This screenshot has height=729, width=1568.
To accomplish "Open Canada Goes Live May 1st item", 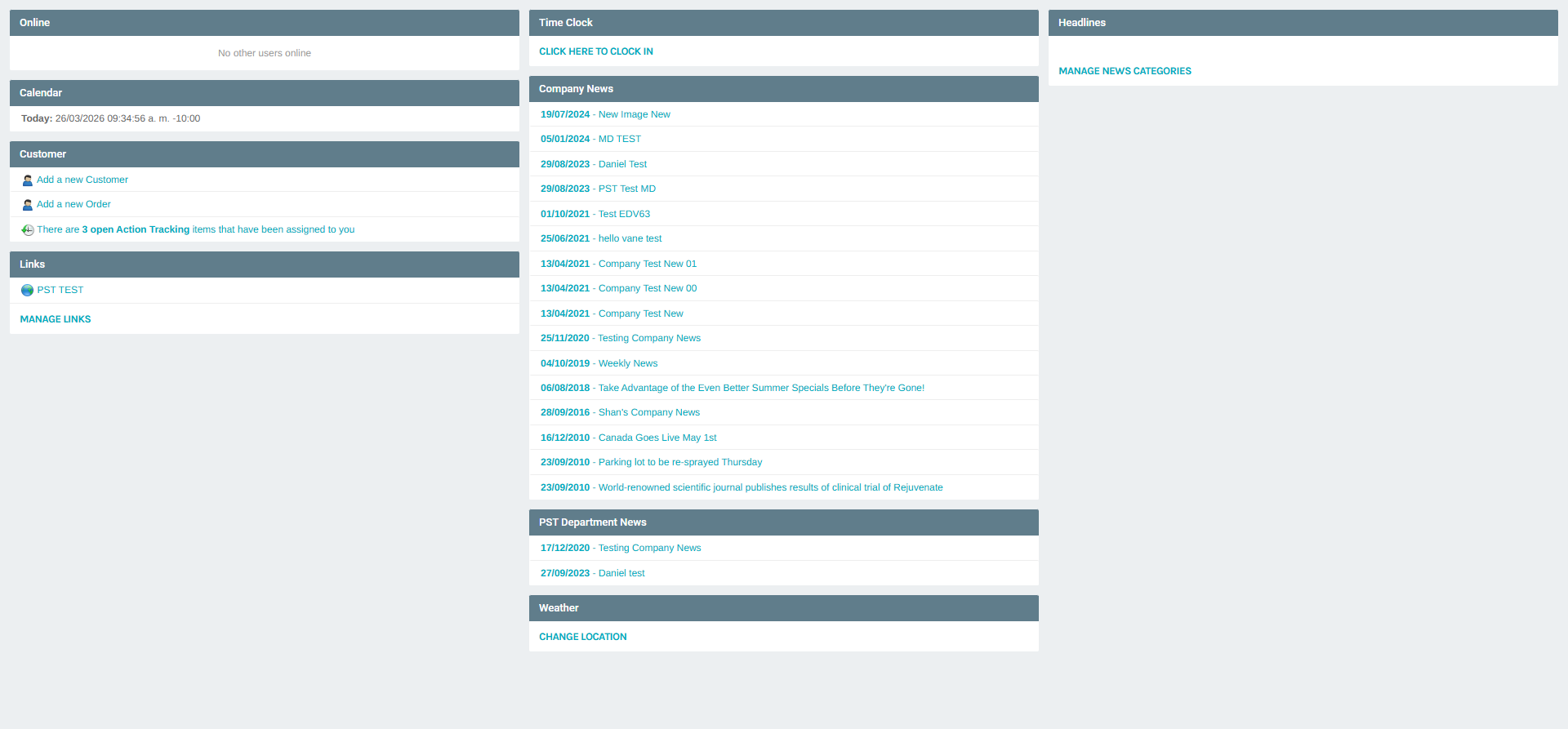I will point(628,438).
